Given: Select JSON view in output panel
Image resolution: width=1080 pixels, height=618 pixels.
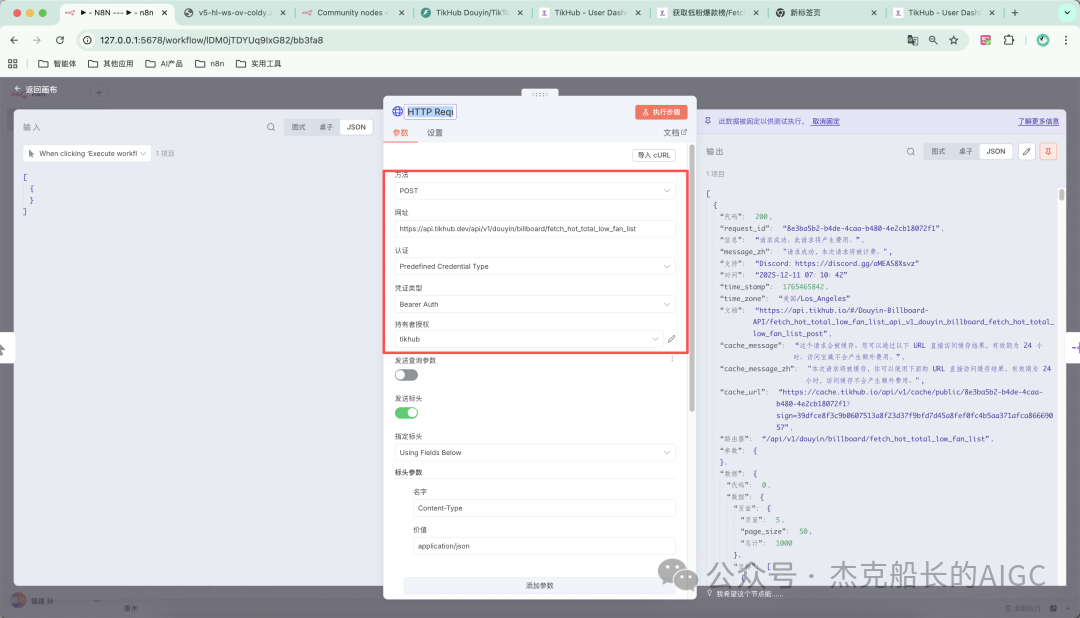Looking at the screenshot, I should (x=996, y=152).
